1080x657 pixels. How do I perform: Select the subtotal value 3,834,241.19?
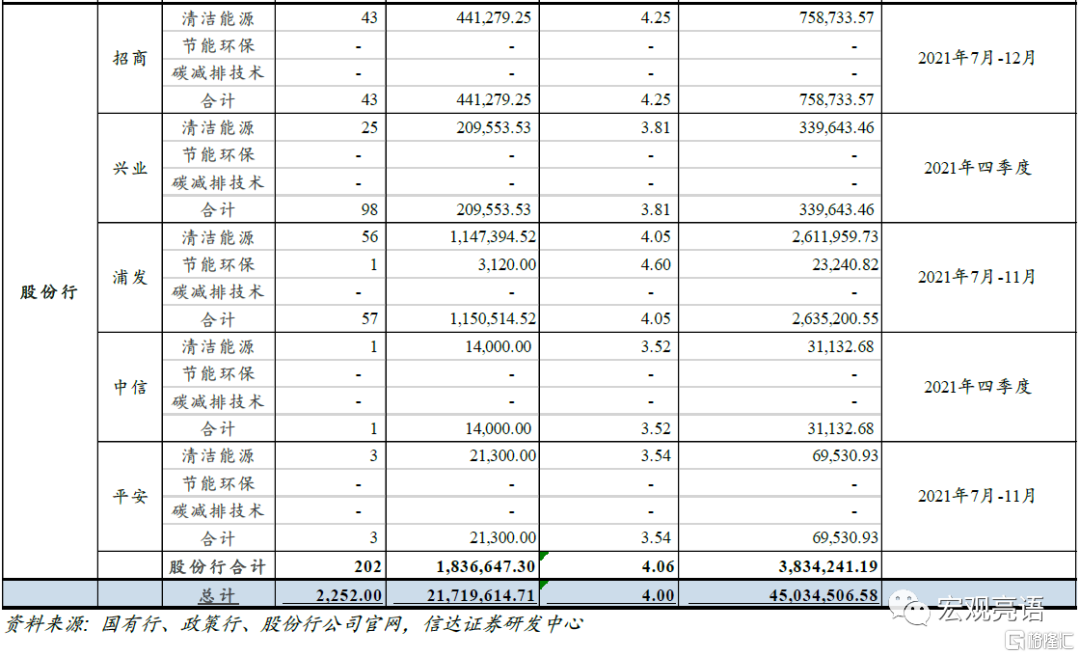pos(828,567)
